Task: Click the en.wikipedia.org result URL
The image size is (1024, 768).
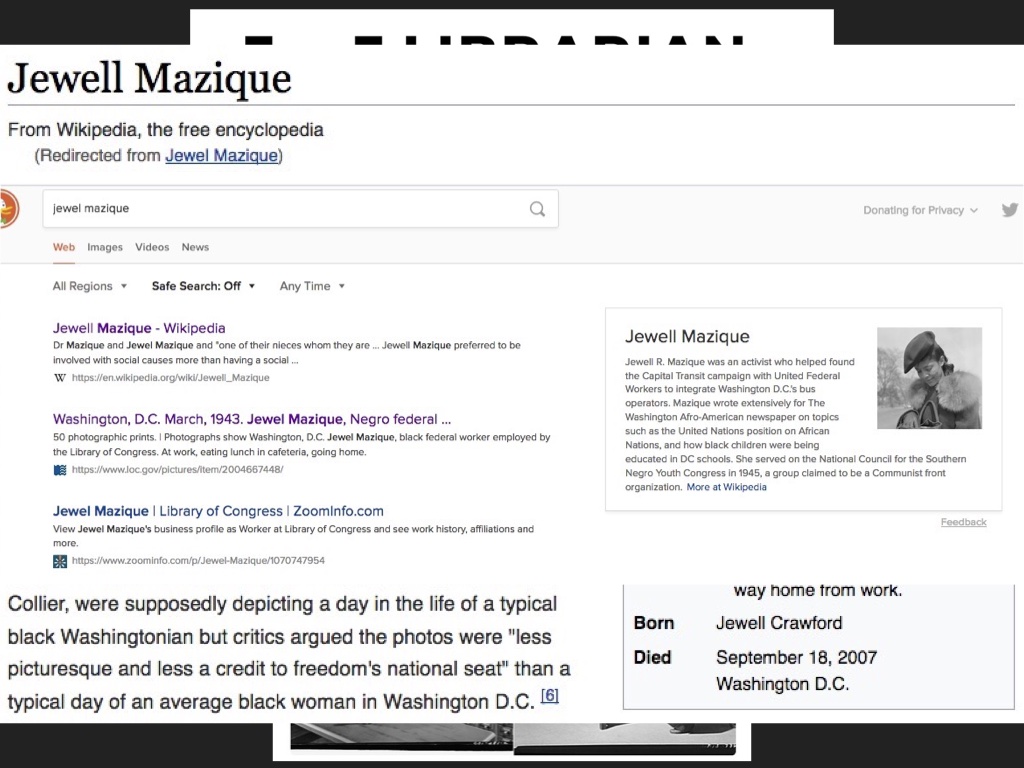Action: point(170,377)
